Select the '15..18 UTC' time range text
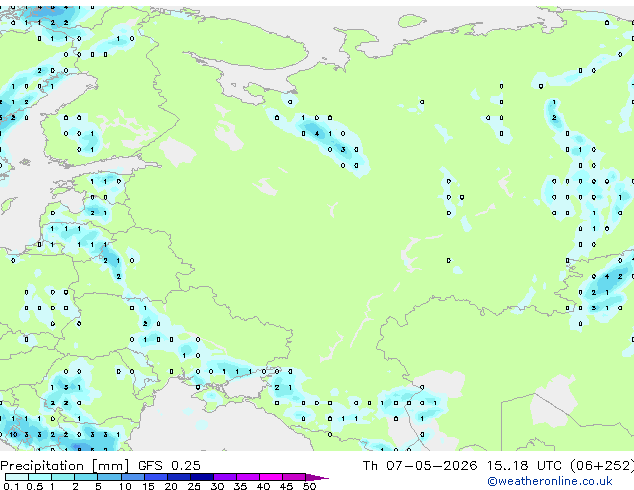Screen dimensions: 634x490 pos(524,466)
